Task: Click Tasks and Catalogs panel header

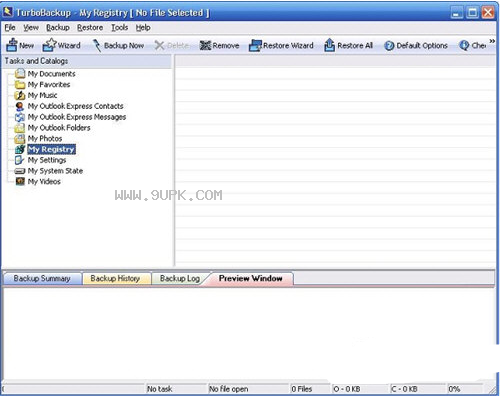Action: pos(87,61)
